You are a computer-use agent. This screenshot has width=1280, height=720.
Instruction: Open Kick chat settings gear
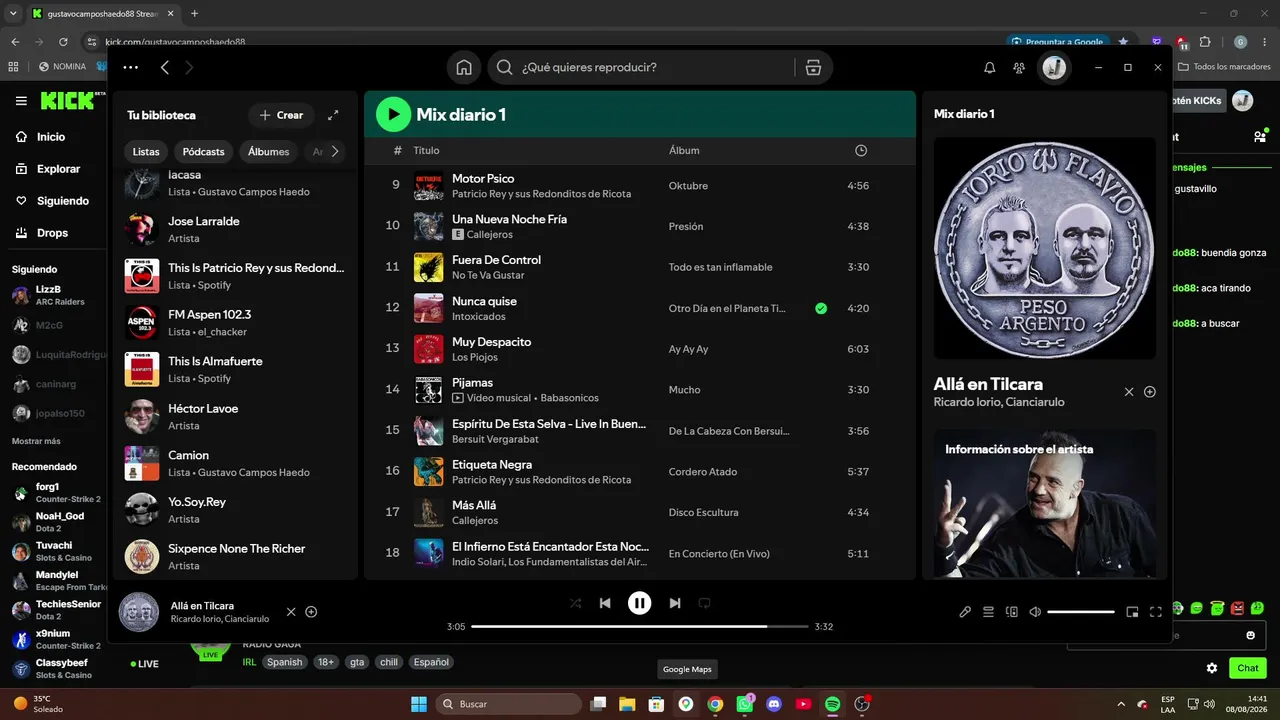[x=1212, y=668]
